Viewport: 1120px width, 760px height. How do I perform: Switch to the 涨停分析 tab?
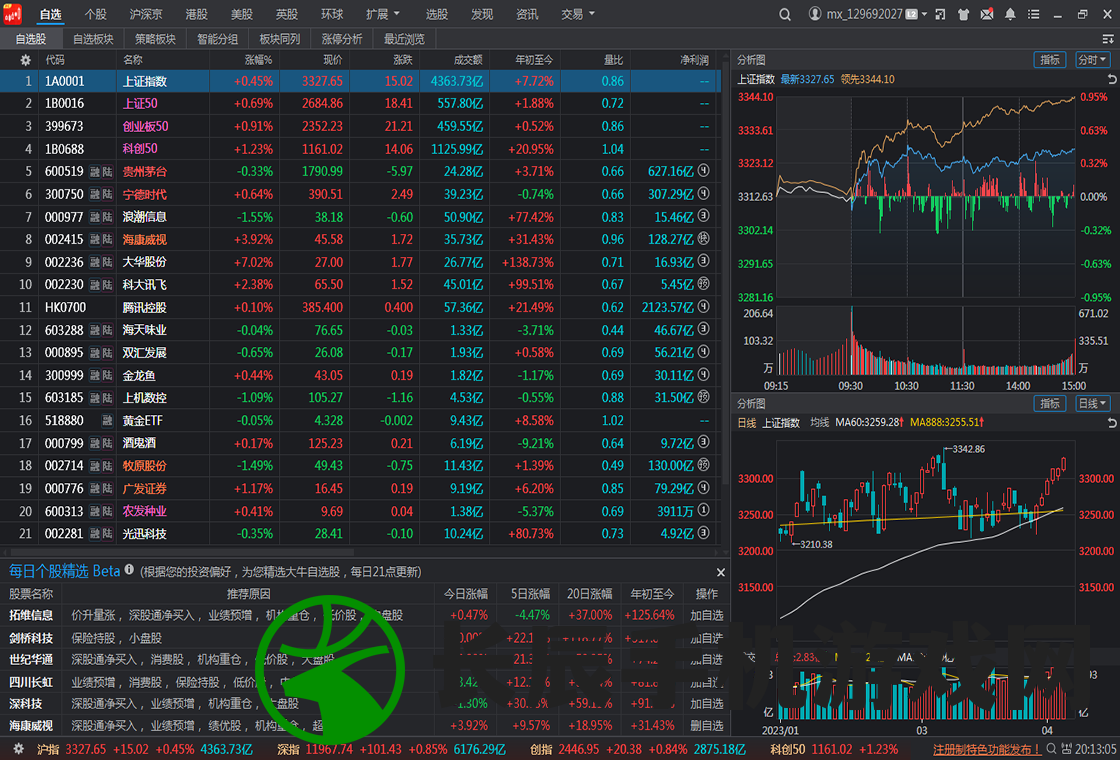tap(342, 39)
